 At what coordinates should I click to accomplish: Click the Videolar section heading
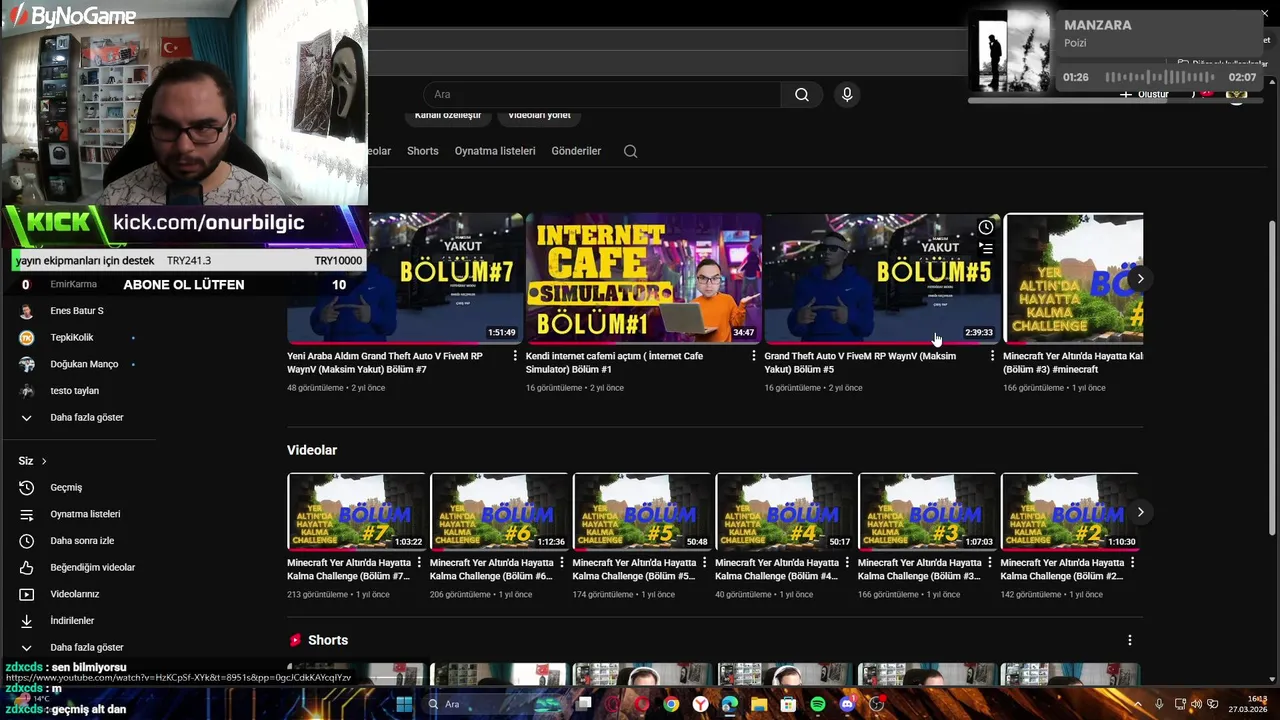click(x=312, y=450)
